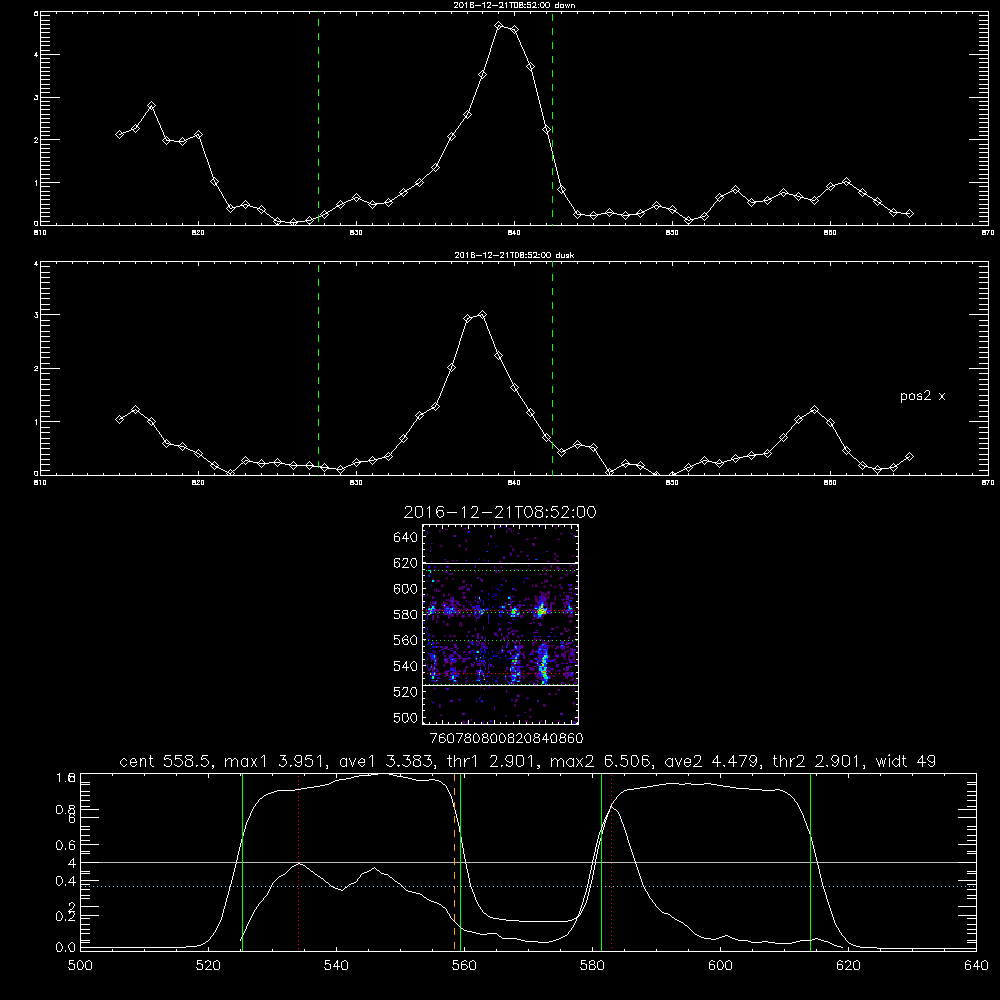Click the '3' tick label on dawn plot y-axis
1000x1000 pixels.
(x=36, y=98)
